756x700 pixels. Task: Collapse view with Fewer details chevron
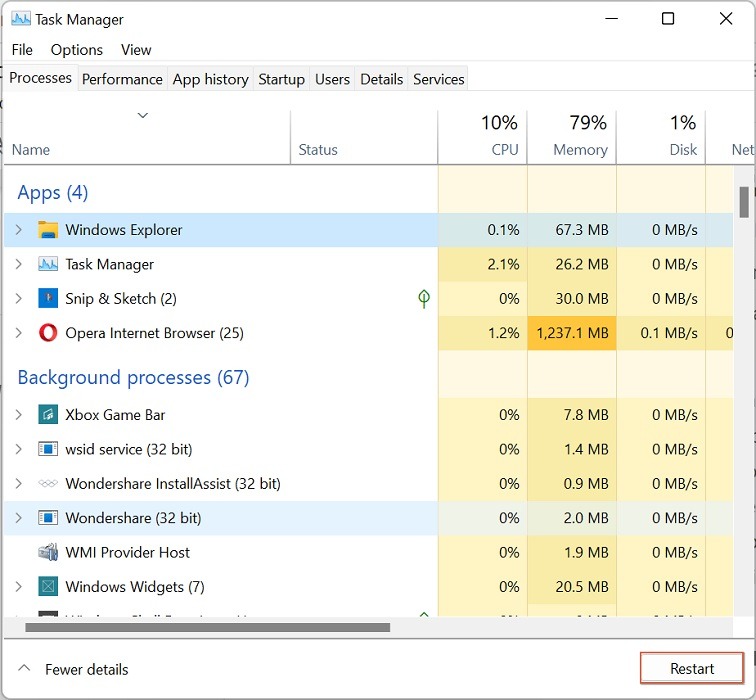(24, 668)
